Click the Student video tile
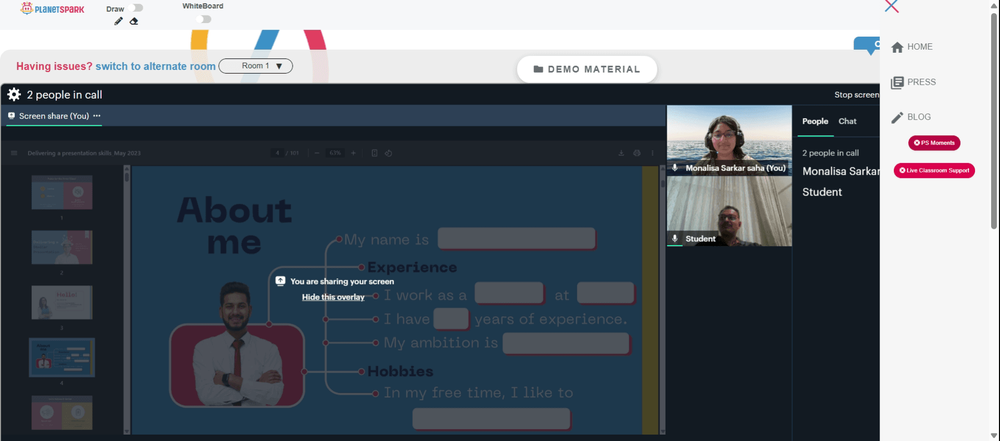Image resolution: width=1000 pixels, height=441 pixels. (x=729, y=211)
